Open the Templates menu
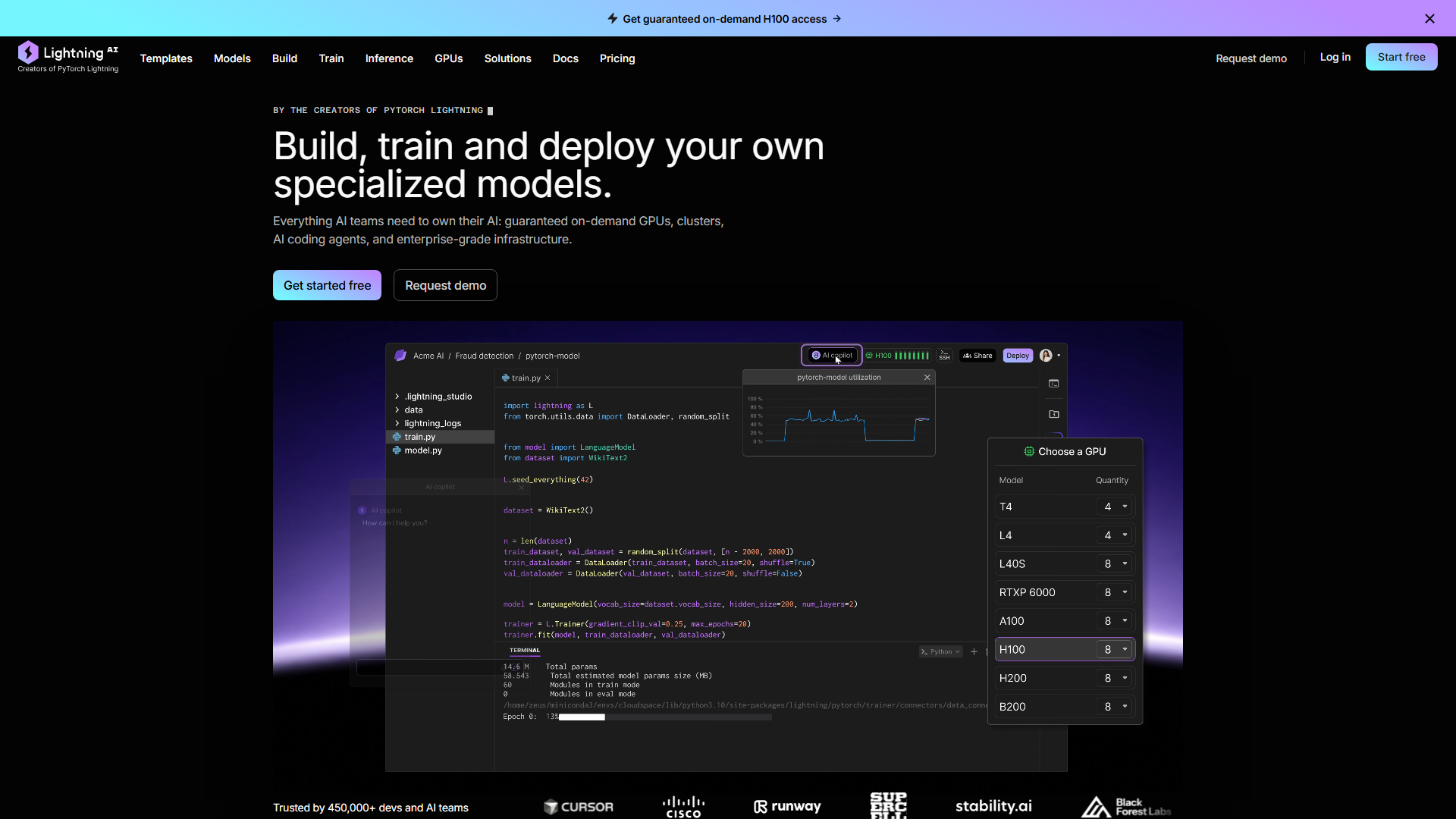 (166, 58)
